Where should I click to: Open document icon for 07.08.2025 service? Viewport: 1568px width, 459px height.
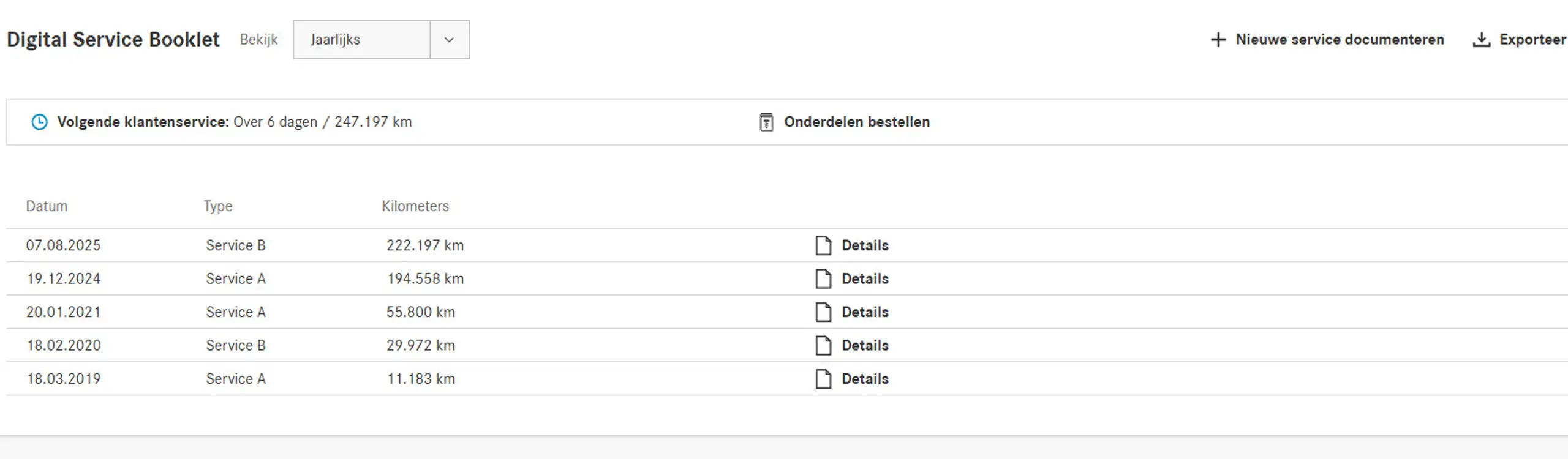(x=823, y=245)
